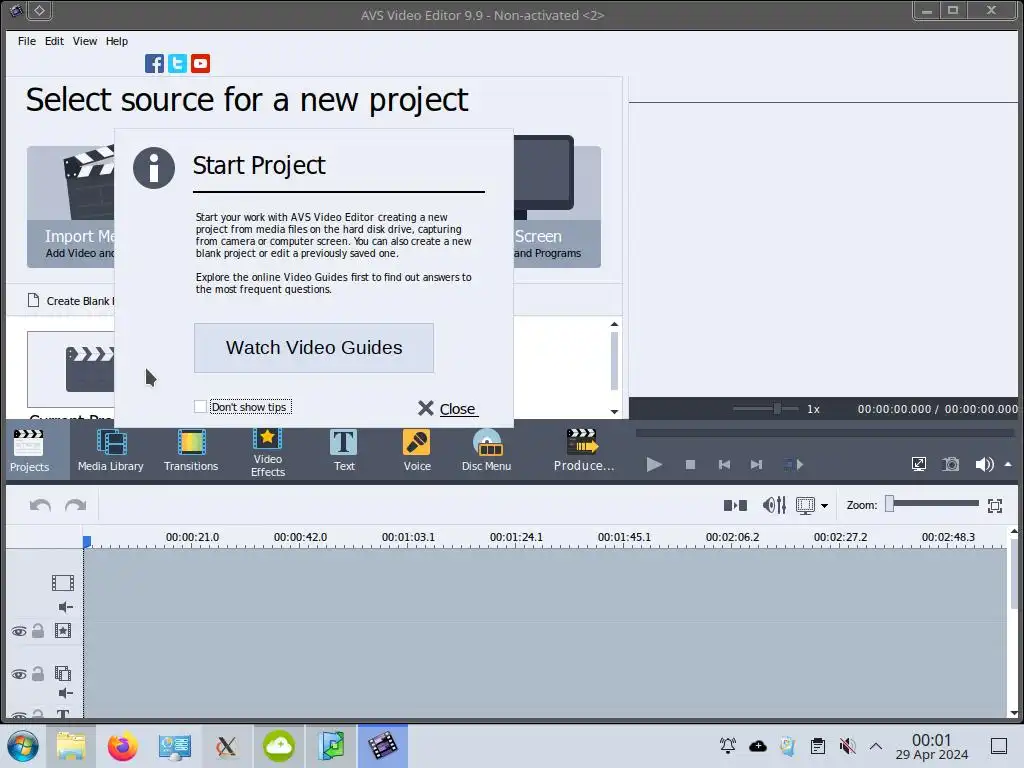This screenshot has height=768, width=1024.
Task: Lock the video overlay track
Action: (x=38, y=673)
